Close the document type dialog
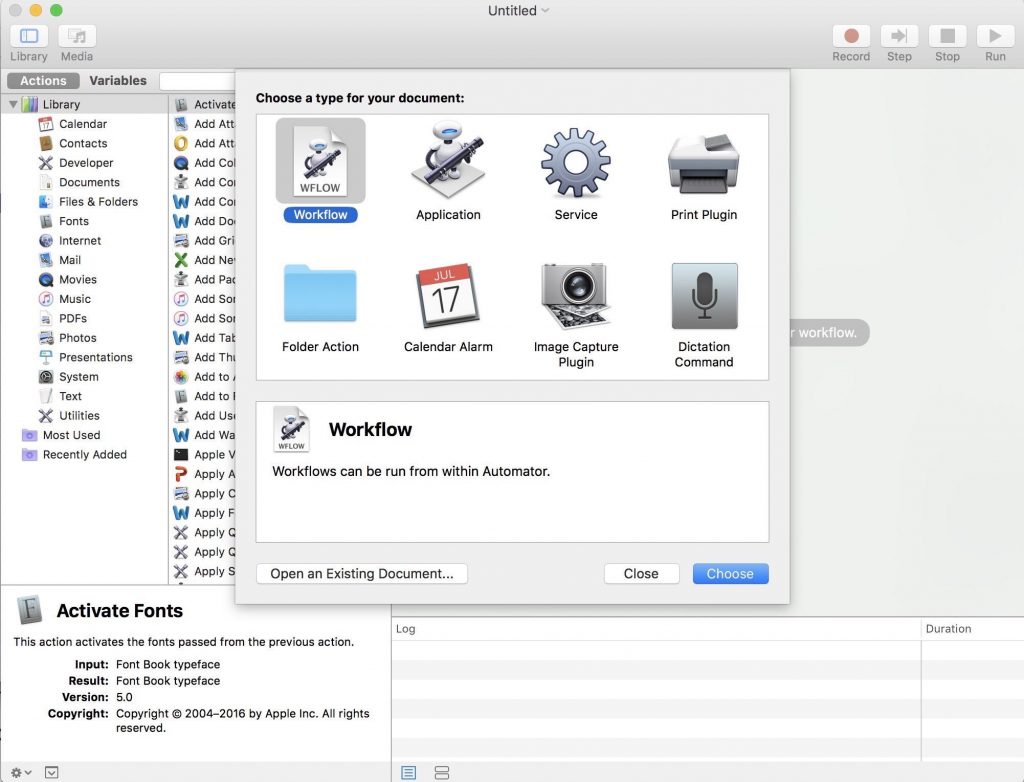Image resolution: width=1024 pixels, height=782 pixels. pos(641,574)
